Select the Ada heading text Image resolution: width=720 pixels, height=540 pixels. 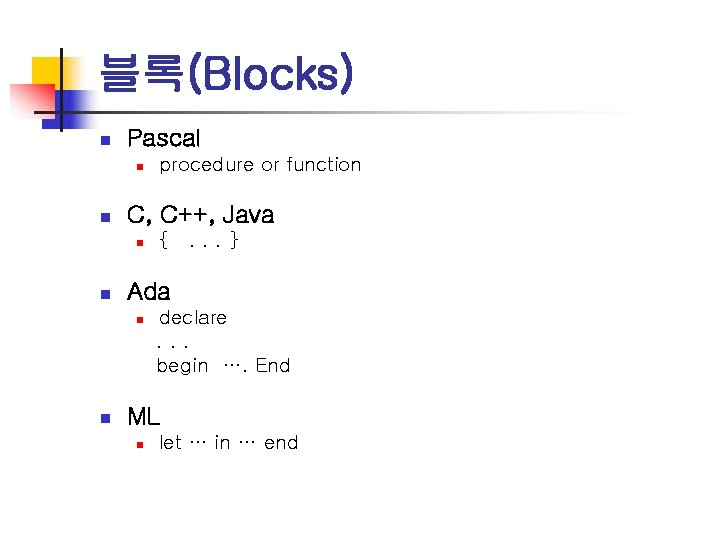coord(149,292)
